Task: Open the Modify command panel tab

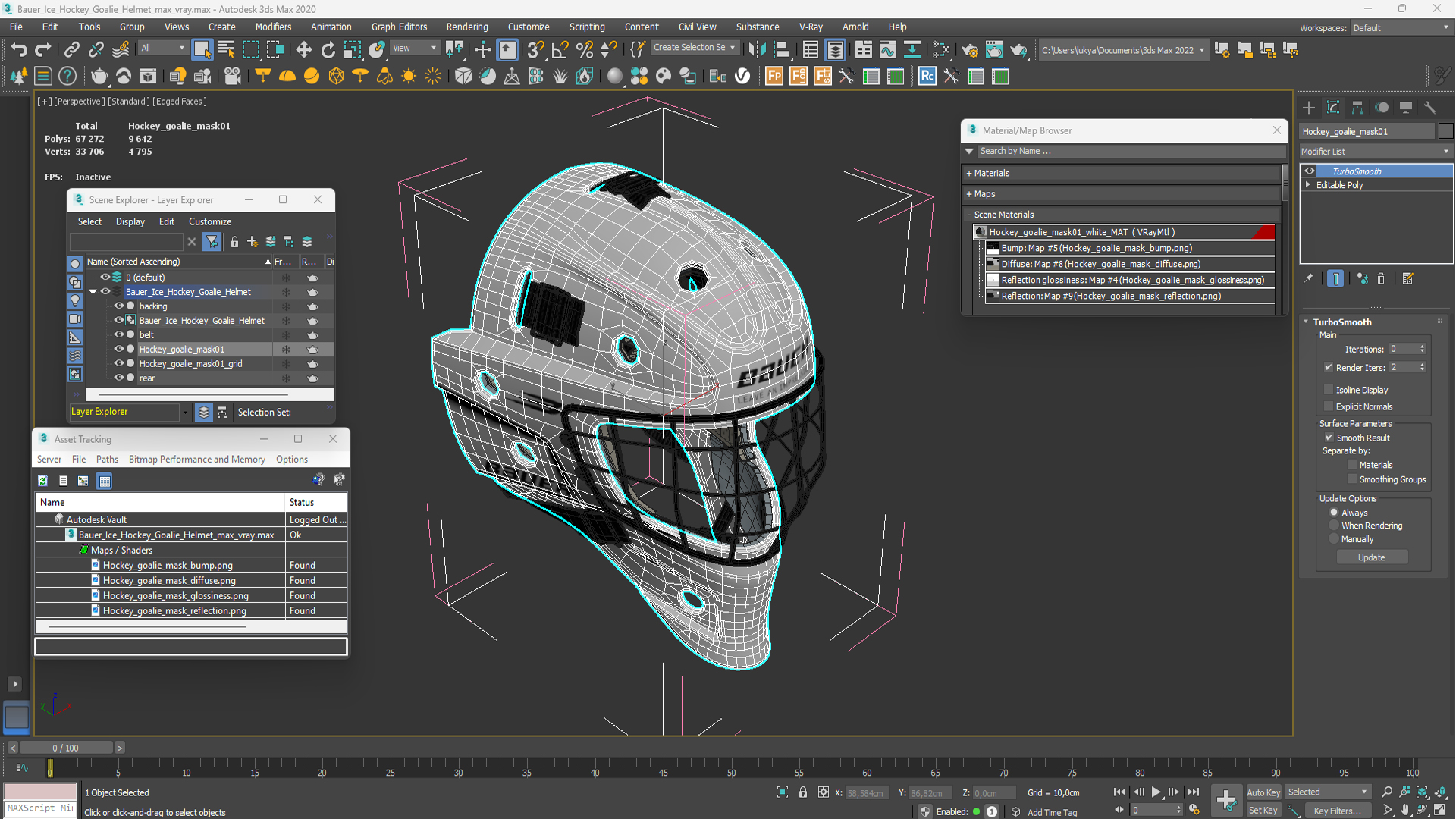Action: (x=1333, y=108)
